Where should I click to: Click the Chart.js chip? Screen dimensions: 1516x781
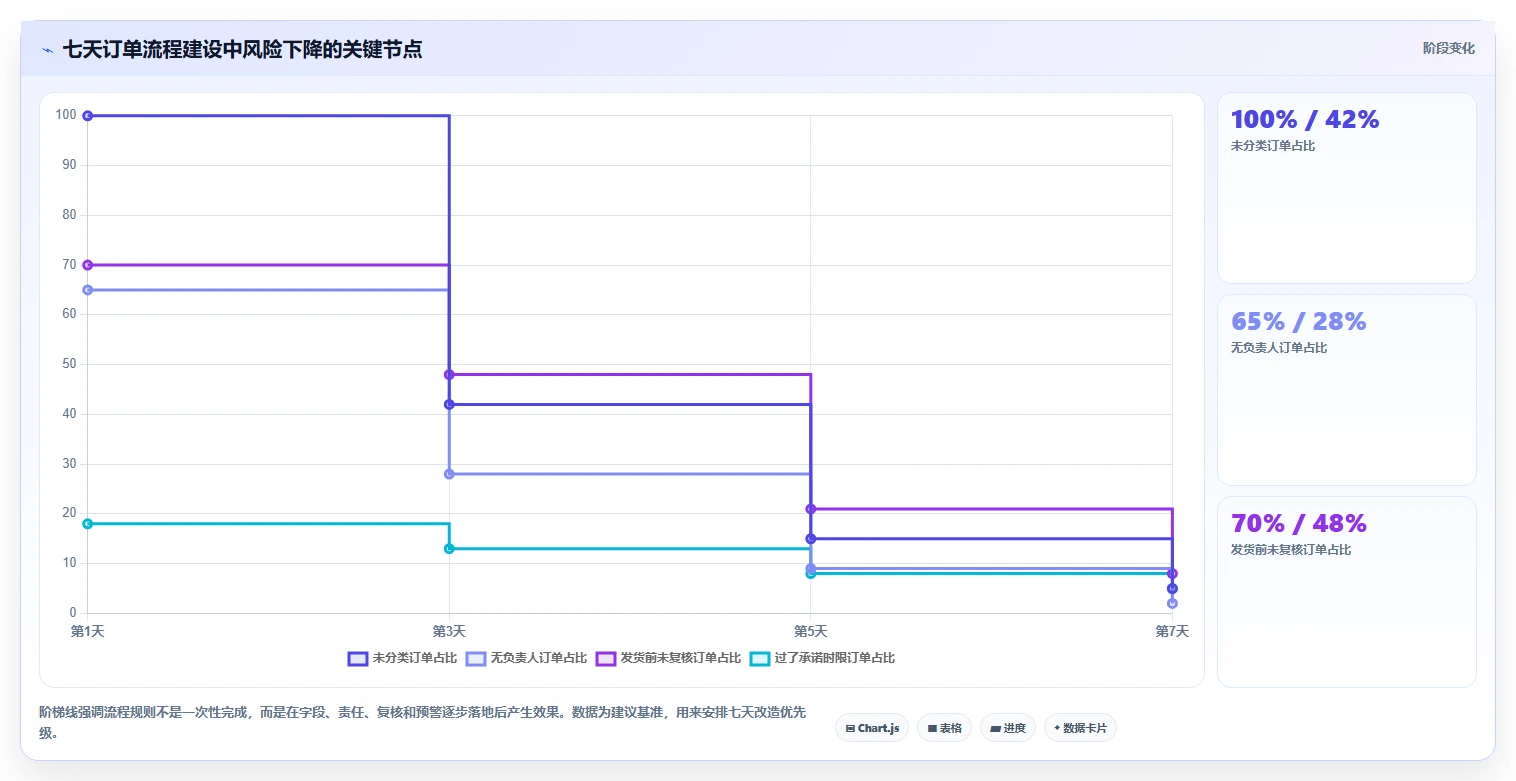(872, 728)
